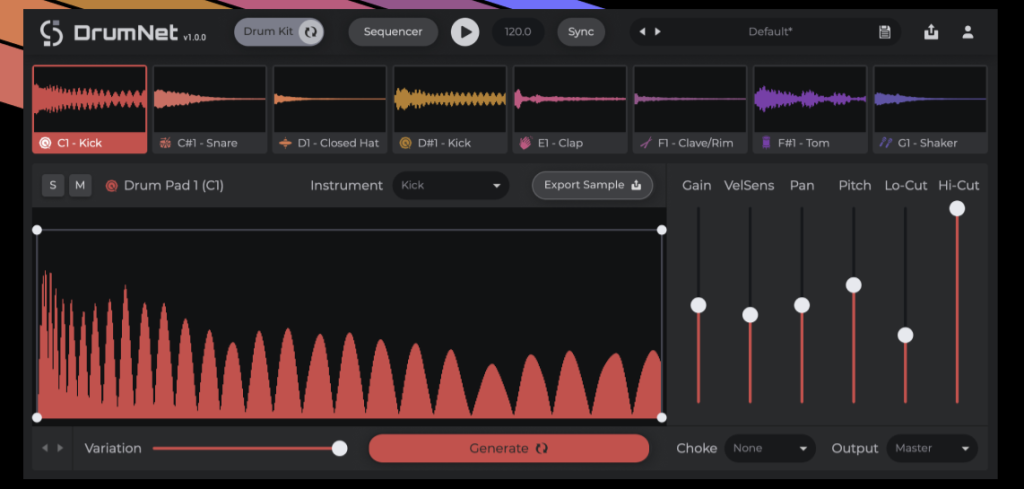Click the v1.0.0 version text

click(195, 37)
